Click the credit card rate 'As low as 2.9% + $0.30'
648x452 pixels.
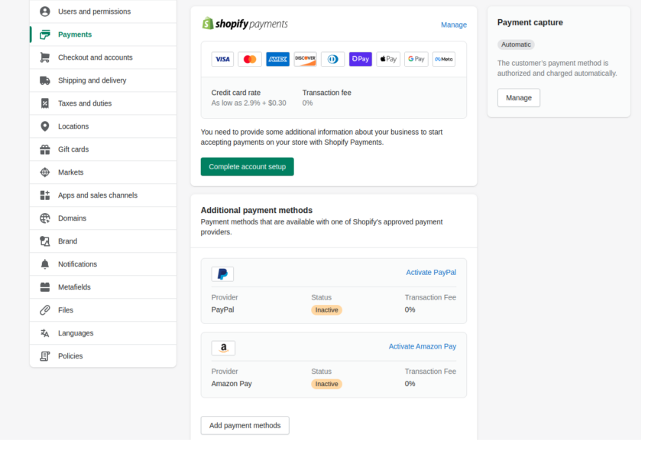(x=249, y=103)
